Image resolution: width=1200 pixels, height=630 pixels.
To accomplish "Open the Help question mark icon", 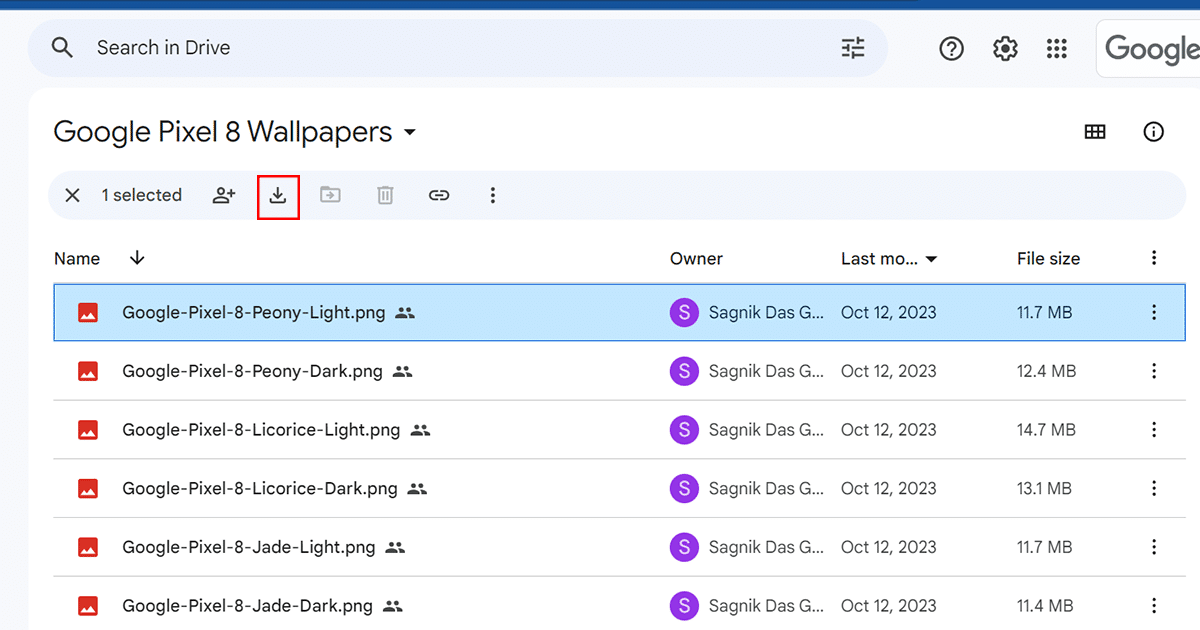I will [951, 48].
